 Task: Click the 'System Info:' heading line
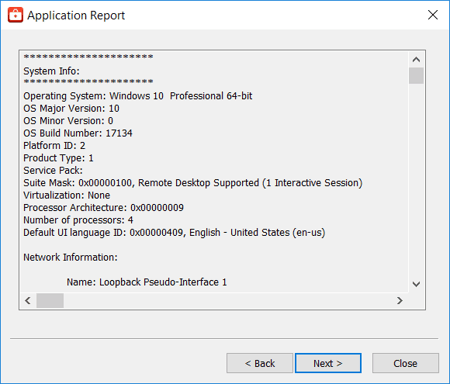click(52, 71)
